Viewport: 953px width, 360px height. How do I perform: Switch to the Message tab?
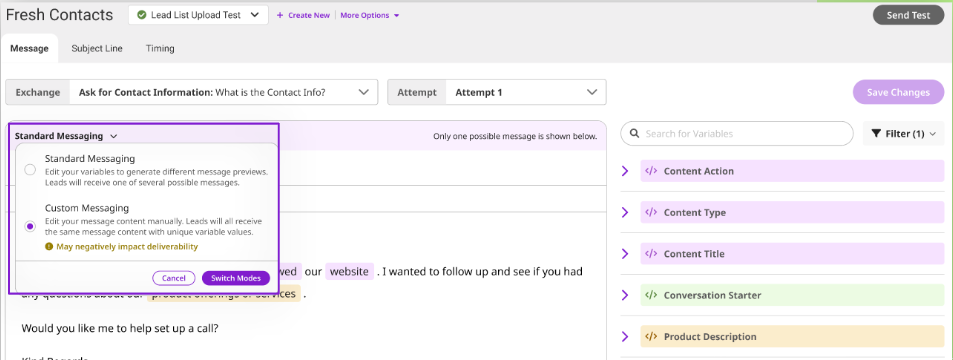click(29, 48)
